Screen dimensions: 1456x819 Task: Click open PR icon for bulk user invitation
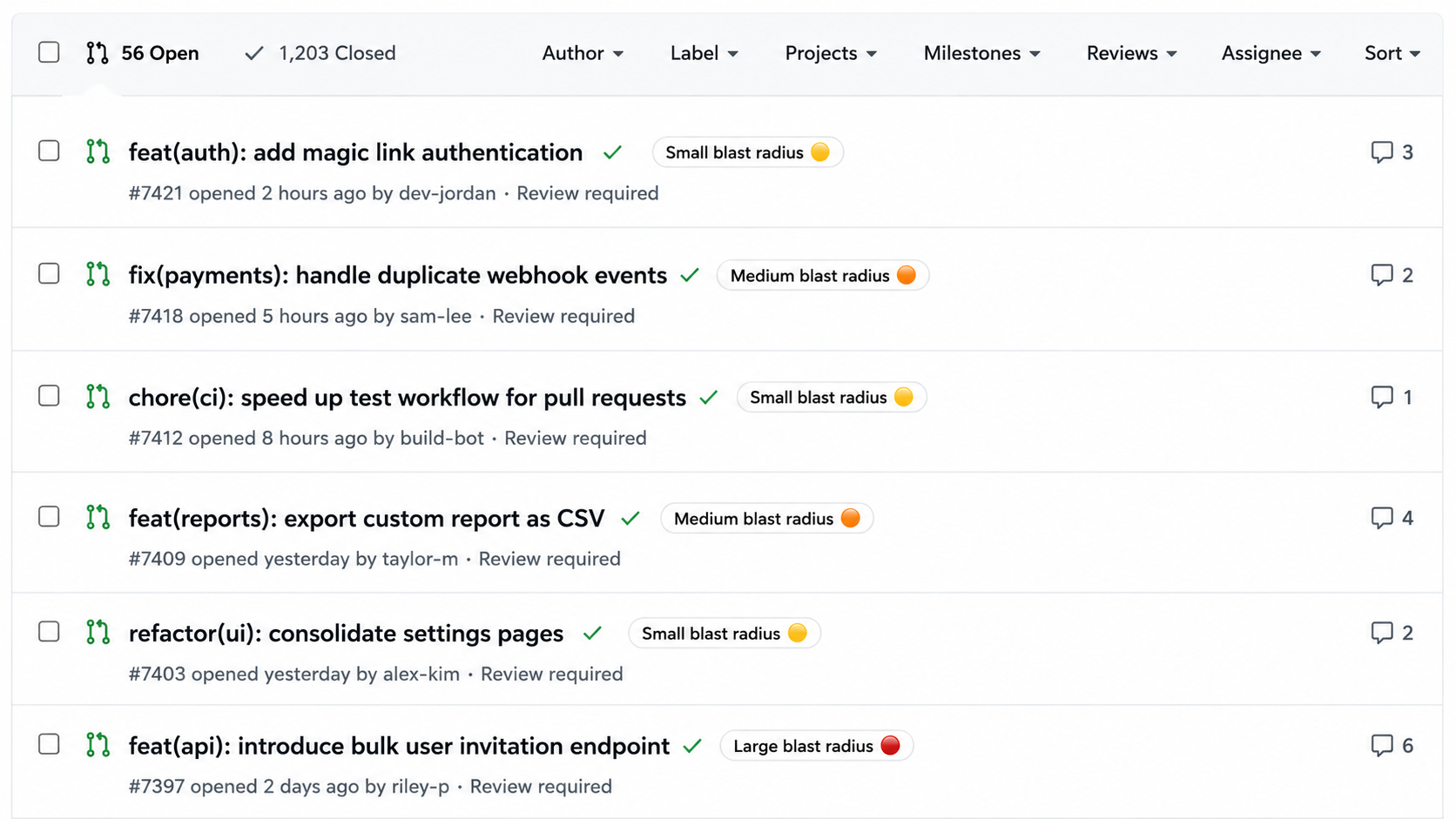[x=98, y=745]
